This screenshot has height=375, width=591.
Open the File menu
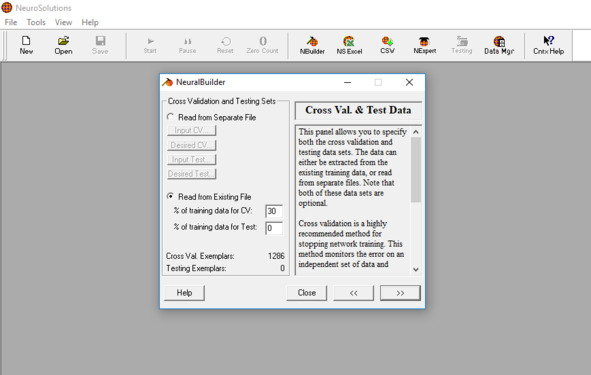click(x=11, y=22)
